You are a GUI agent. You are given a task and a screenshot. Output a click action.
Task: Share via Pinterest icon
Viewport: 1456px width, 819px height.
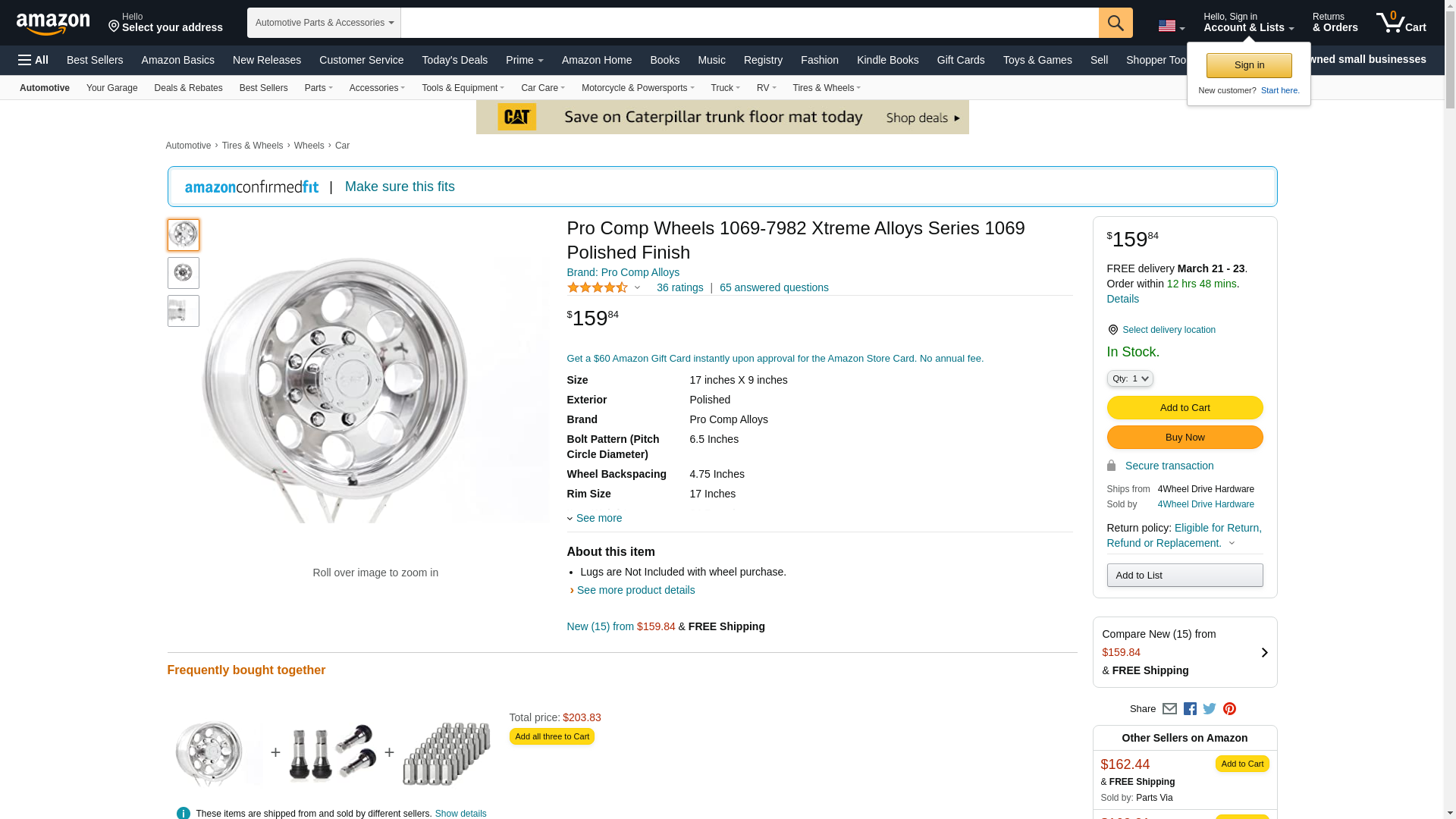pos(1229,709)
